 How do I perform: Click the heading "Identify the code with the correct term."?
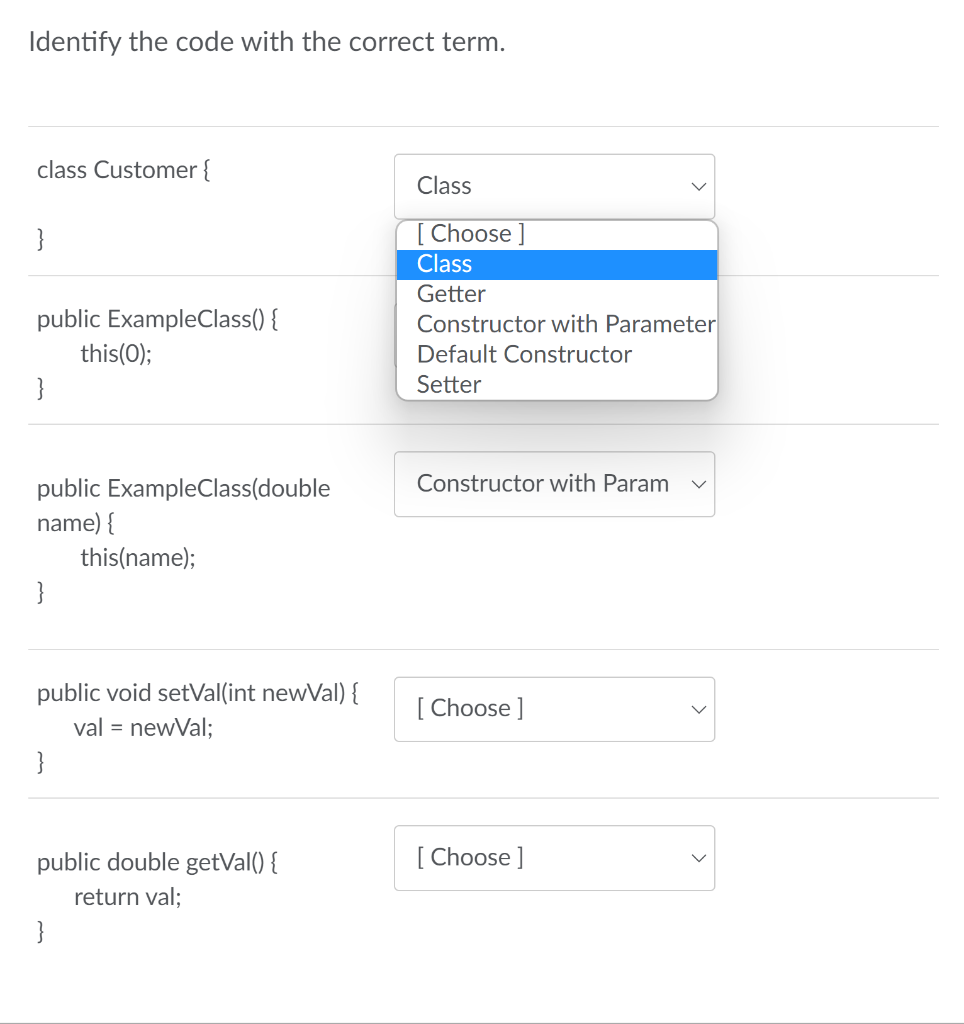(269, 42)
